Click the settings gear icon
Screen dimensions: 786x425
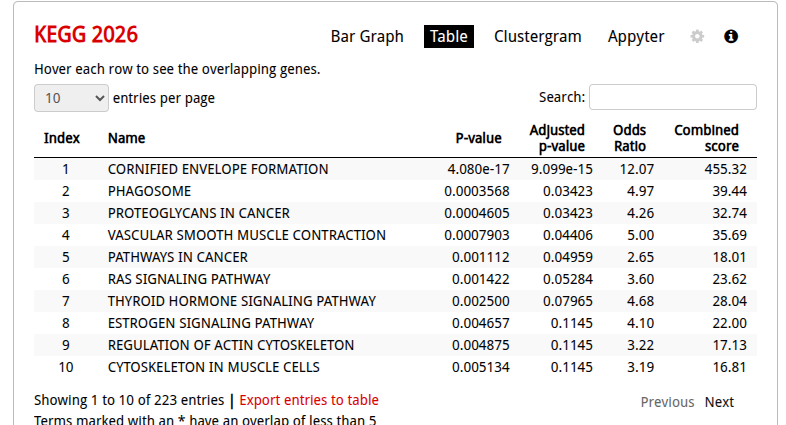tap(697, 37)
